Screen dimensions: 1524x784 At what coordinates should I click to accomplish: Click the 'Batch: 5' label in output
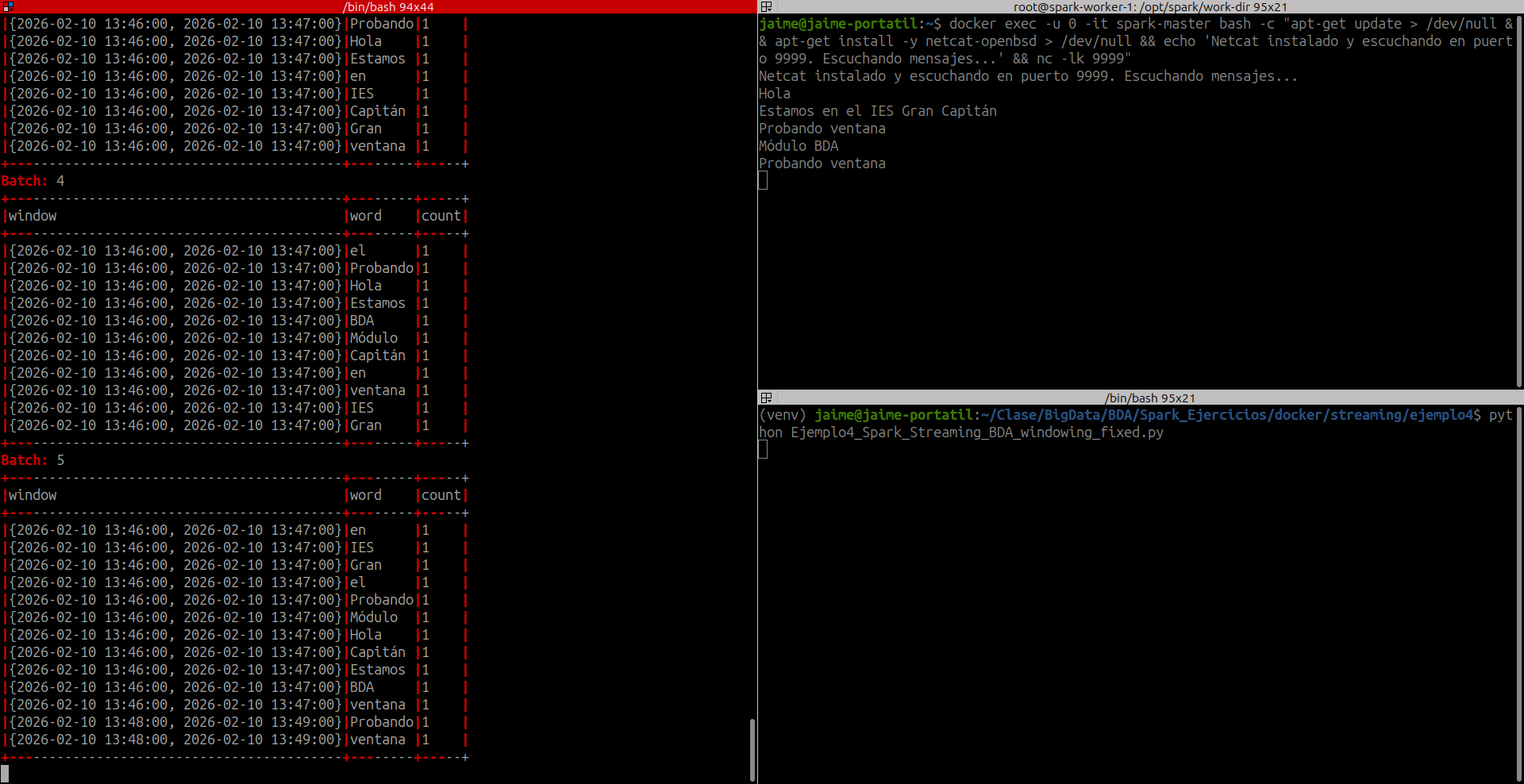(x=33, y=460)
